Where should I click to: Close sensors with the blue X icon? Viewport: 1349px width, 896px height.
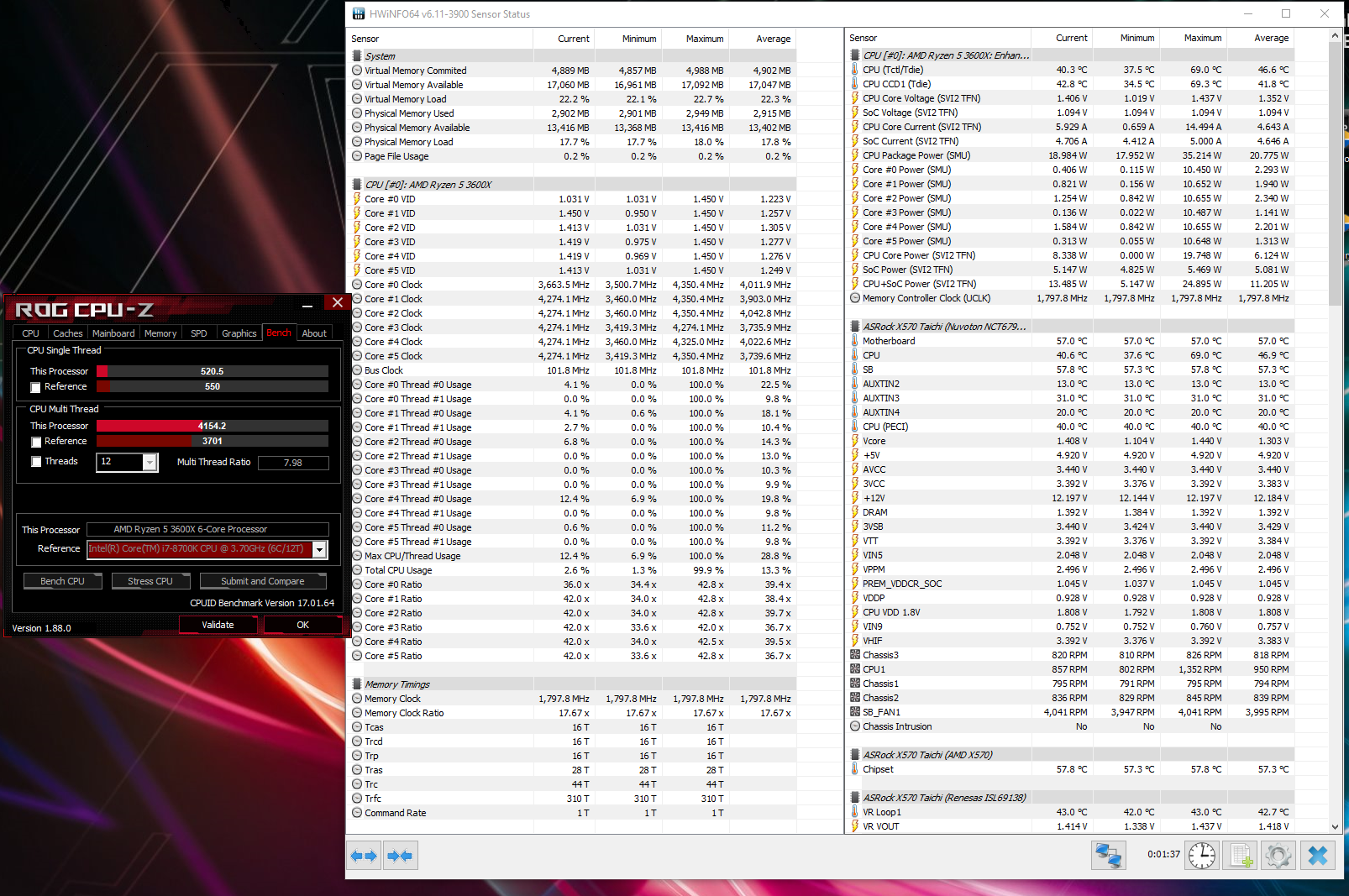click(1318, 856)
